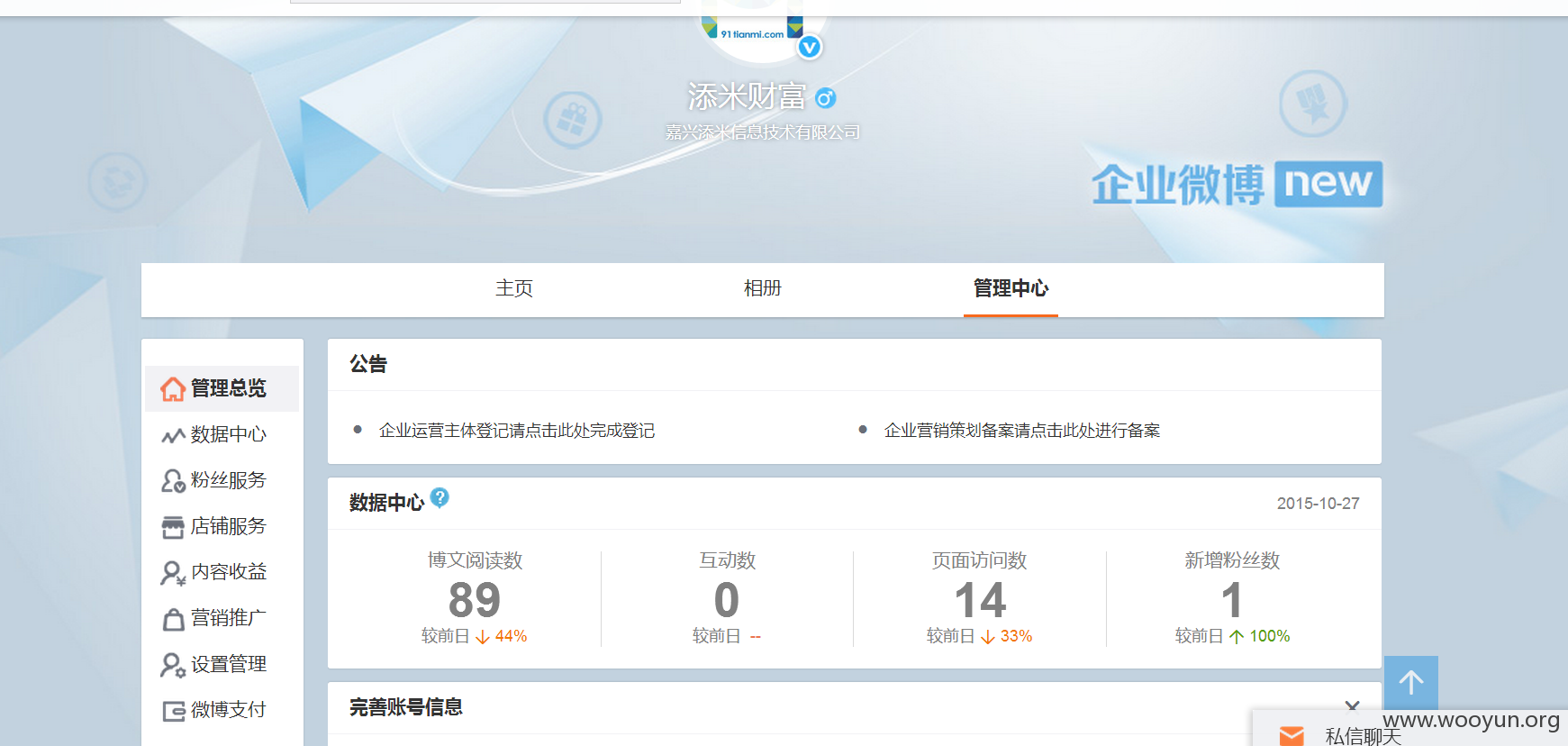
Task: Click the 粉丝服务 person icon
Action: click(173, 480)
